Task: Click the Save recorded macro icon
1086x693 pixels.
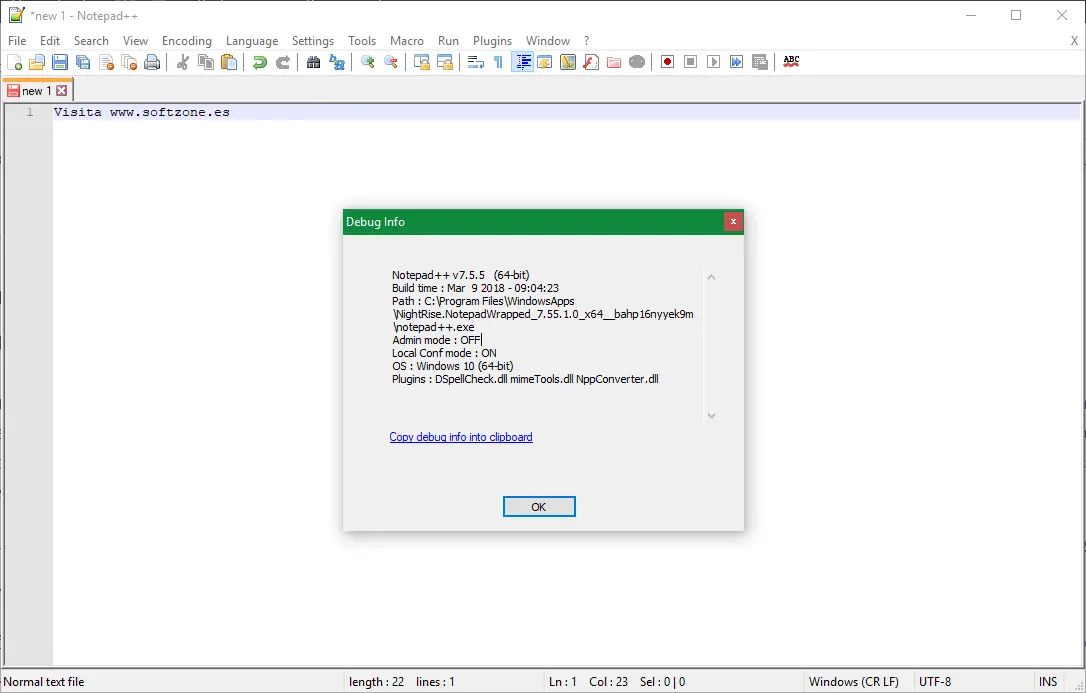Action: click(x=760, y=62)
